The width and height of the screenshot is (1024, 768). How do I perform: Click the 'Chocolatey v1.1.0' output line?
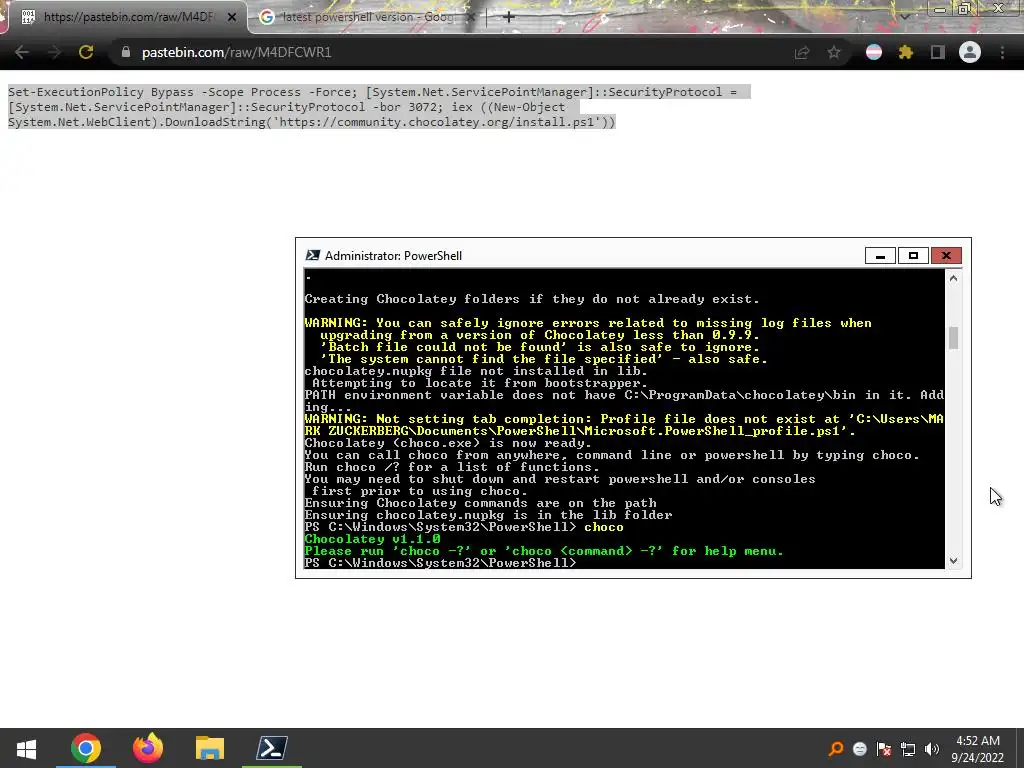click(x=372, y=539)
